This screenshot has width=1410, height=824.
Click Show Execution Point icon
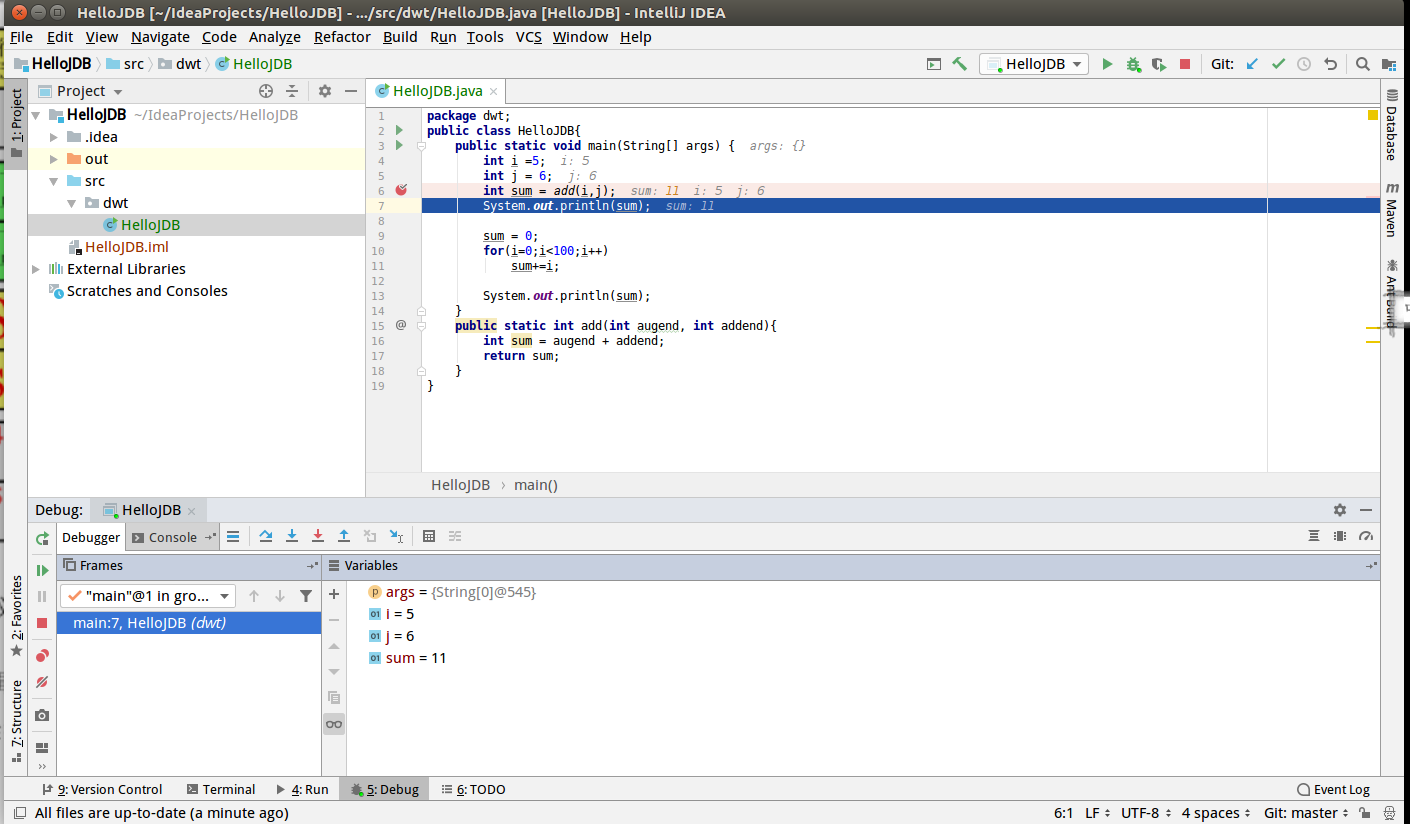tap(233, 536)
